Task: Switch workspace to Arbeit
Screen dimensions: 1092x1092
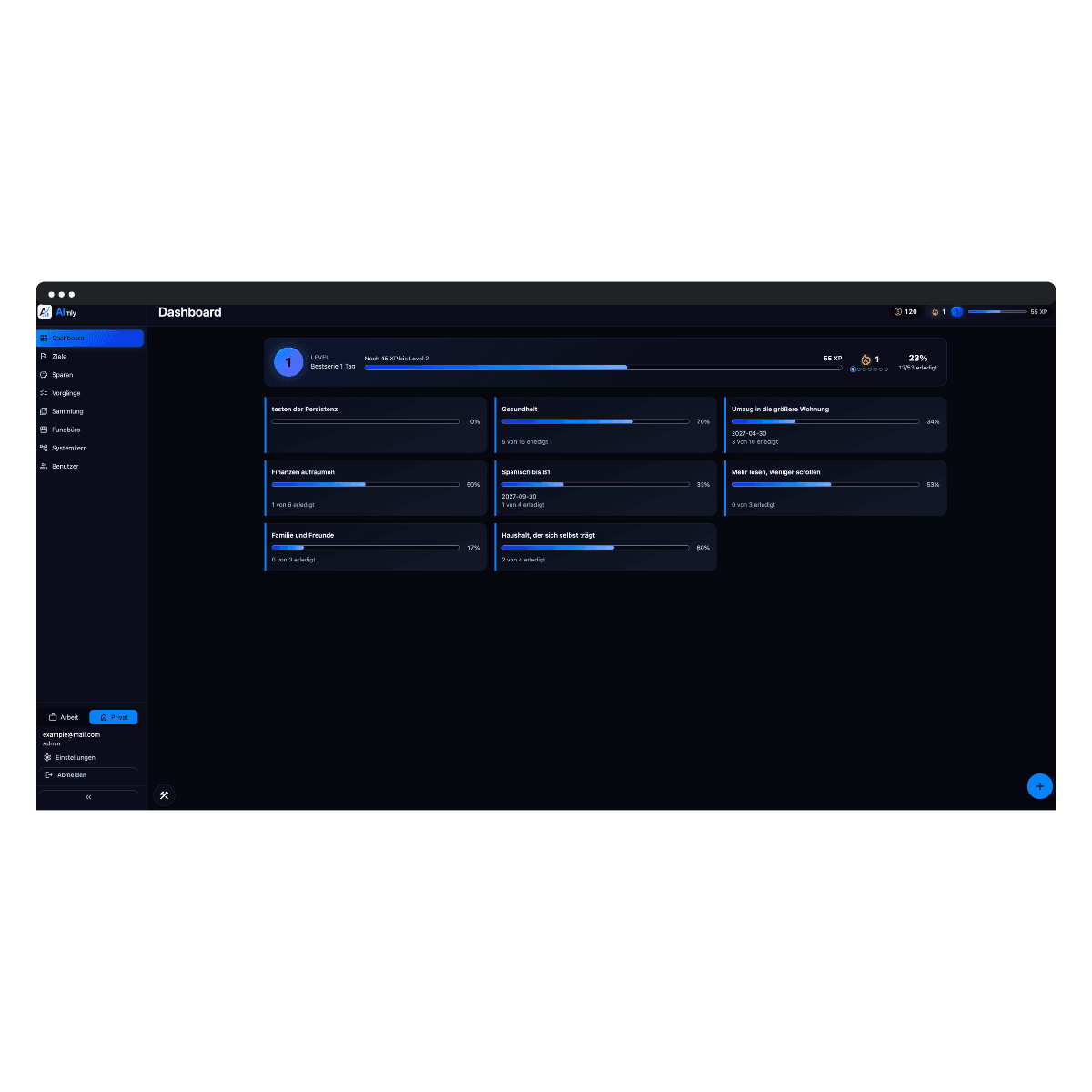Action: [x=64, y=717]
